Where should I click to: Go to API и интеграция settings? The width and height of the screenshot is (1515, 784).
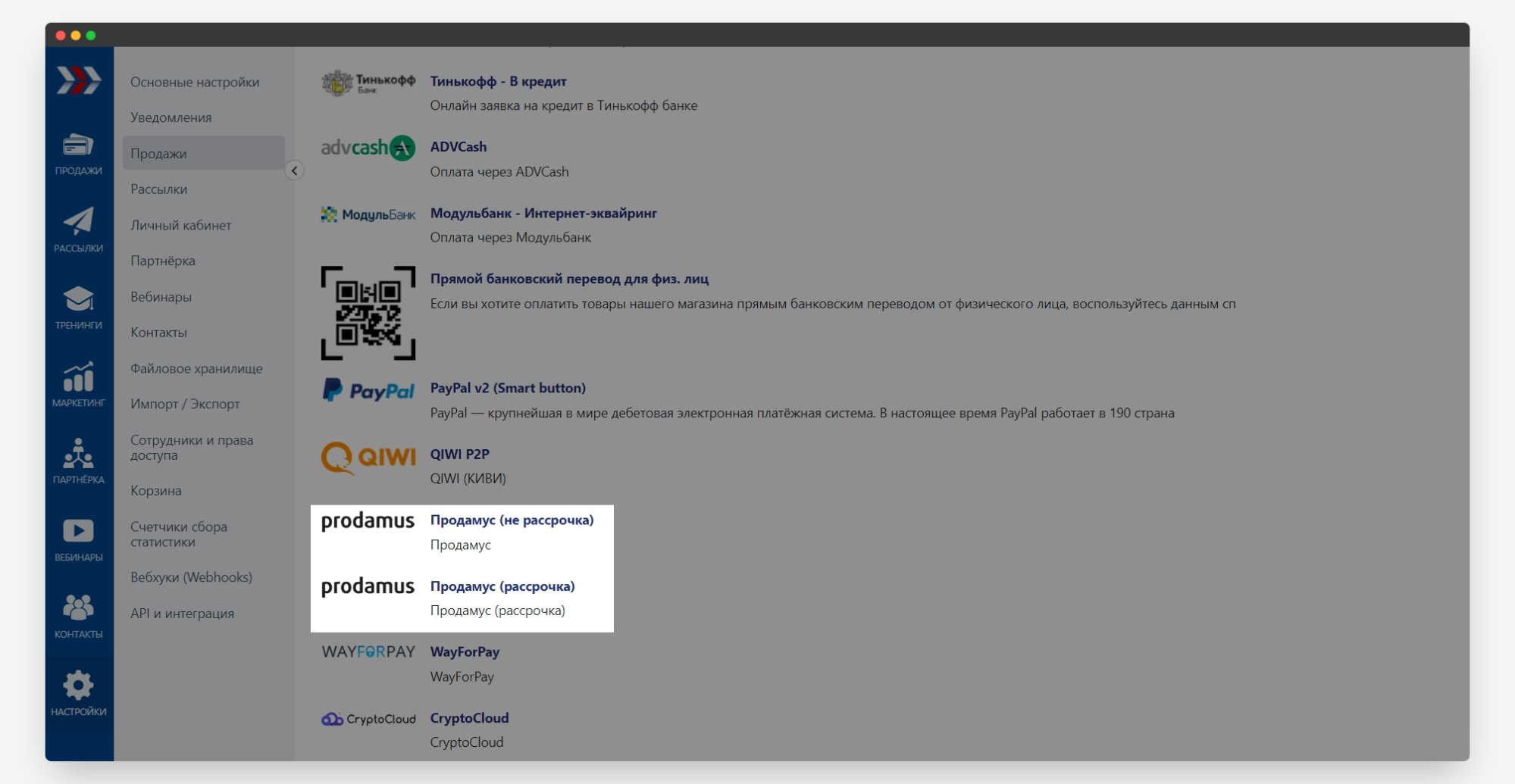click(182, 614)
